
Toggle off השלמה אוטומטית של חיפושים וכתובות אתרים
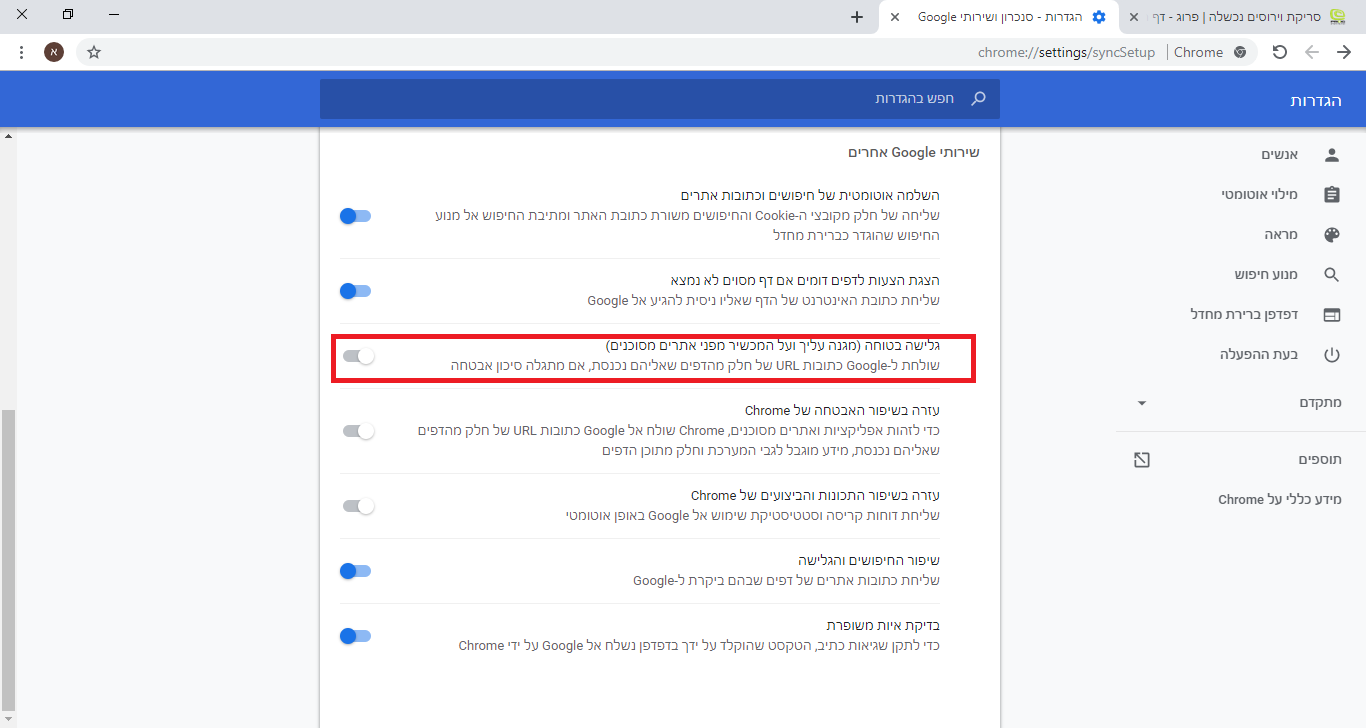355,215
